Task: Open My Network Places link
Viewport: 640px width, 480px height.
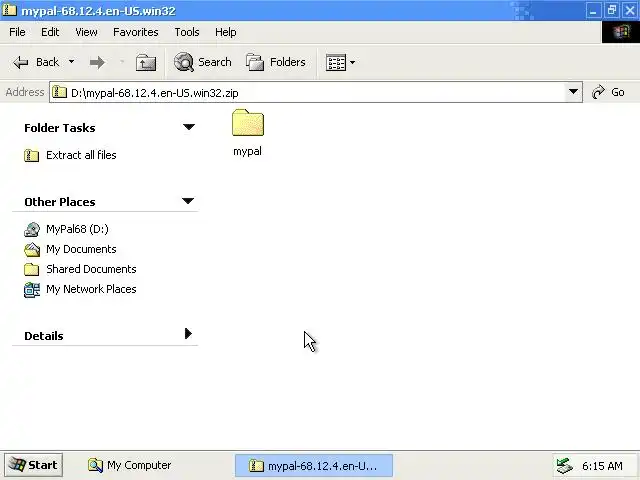Action: [x=91, y=289]
